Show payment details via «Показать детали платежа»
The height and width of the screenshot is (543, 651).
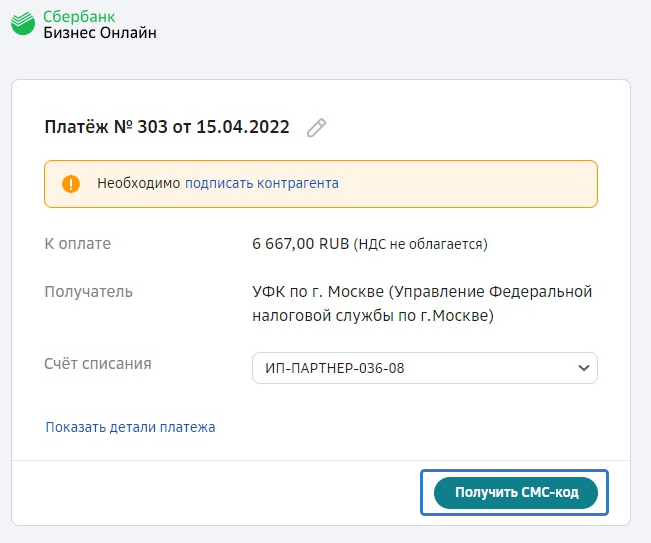click(x=130, y=427)
